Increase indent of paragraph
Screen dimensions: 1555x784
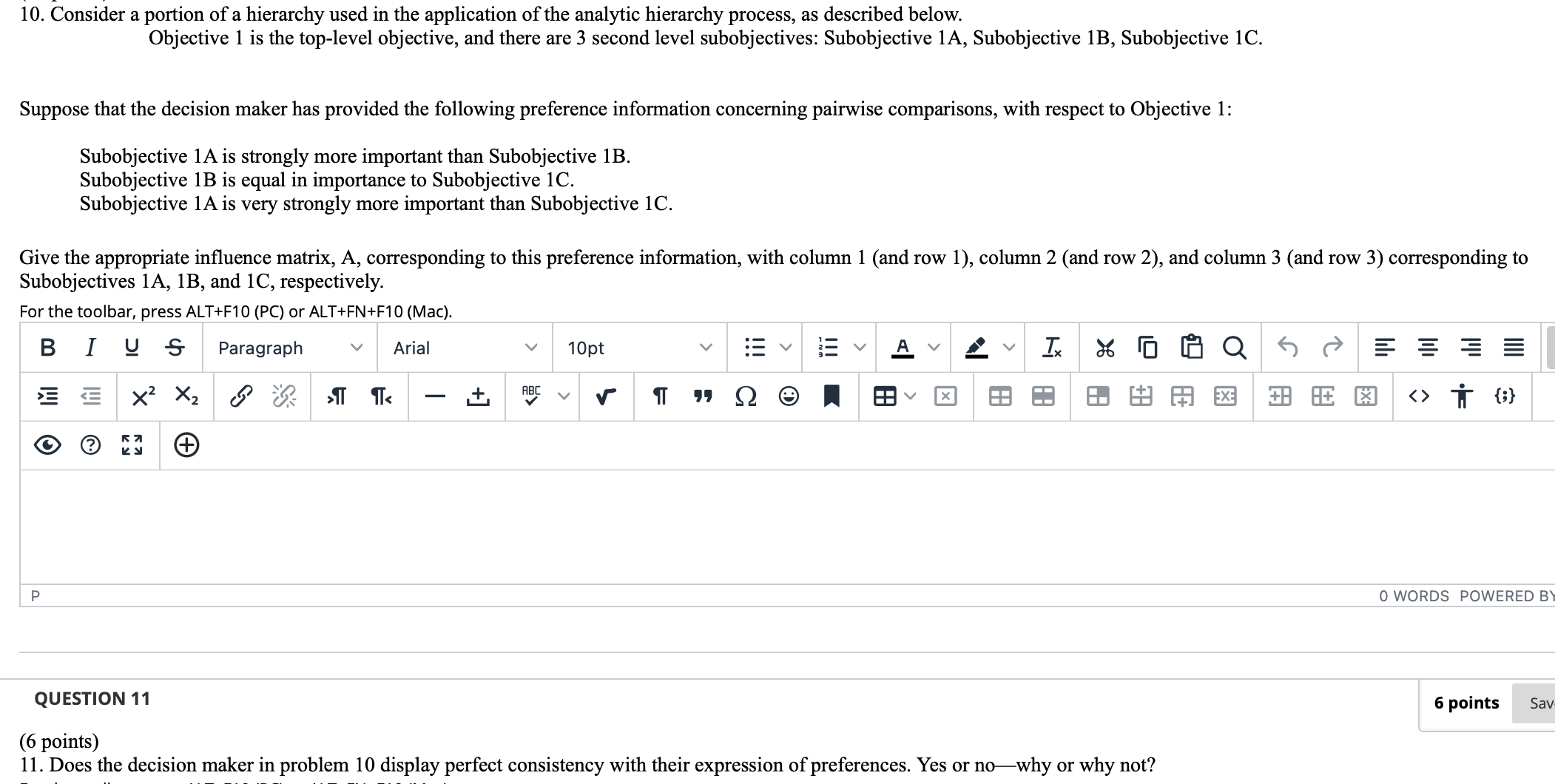click(x=48, y=397)
